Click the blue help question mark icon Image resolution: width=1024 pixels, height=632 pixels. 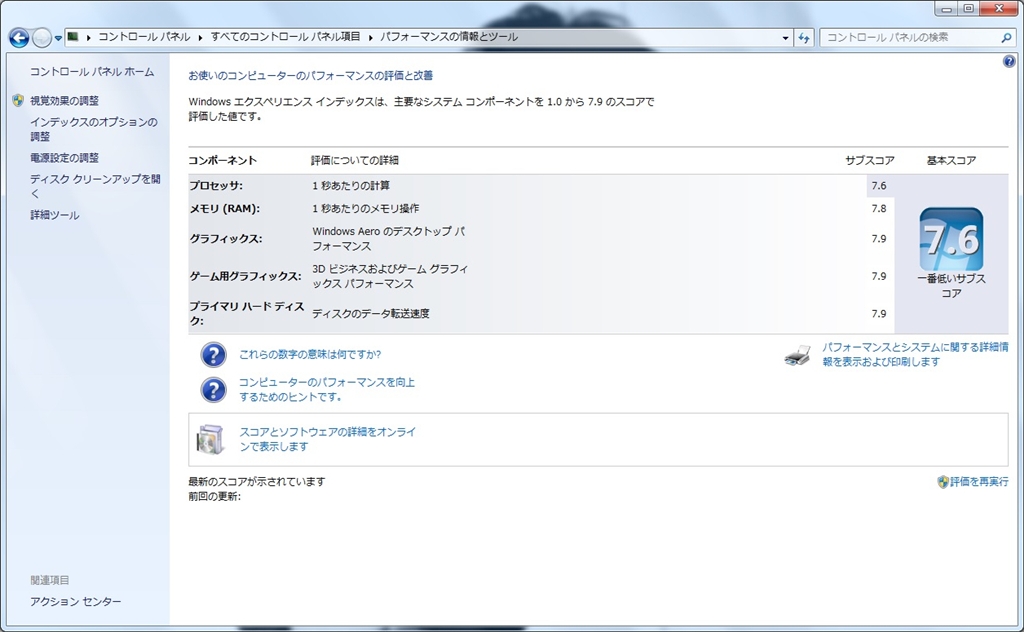[1008, 62]
